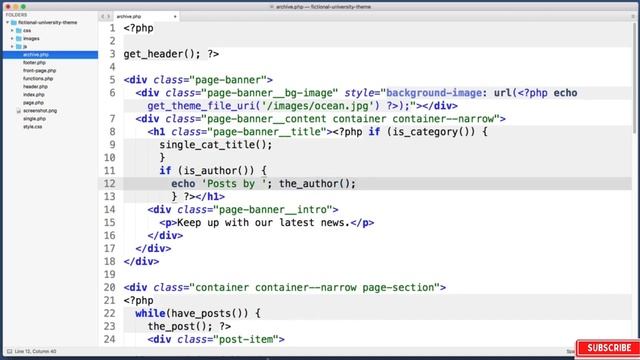Screen dimensions: 640x360
Task: Expand the js folder arrow
Action: point(12,47)
